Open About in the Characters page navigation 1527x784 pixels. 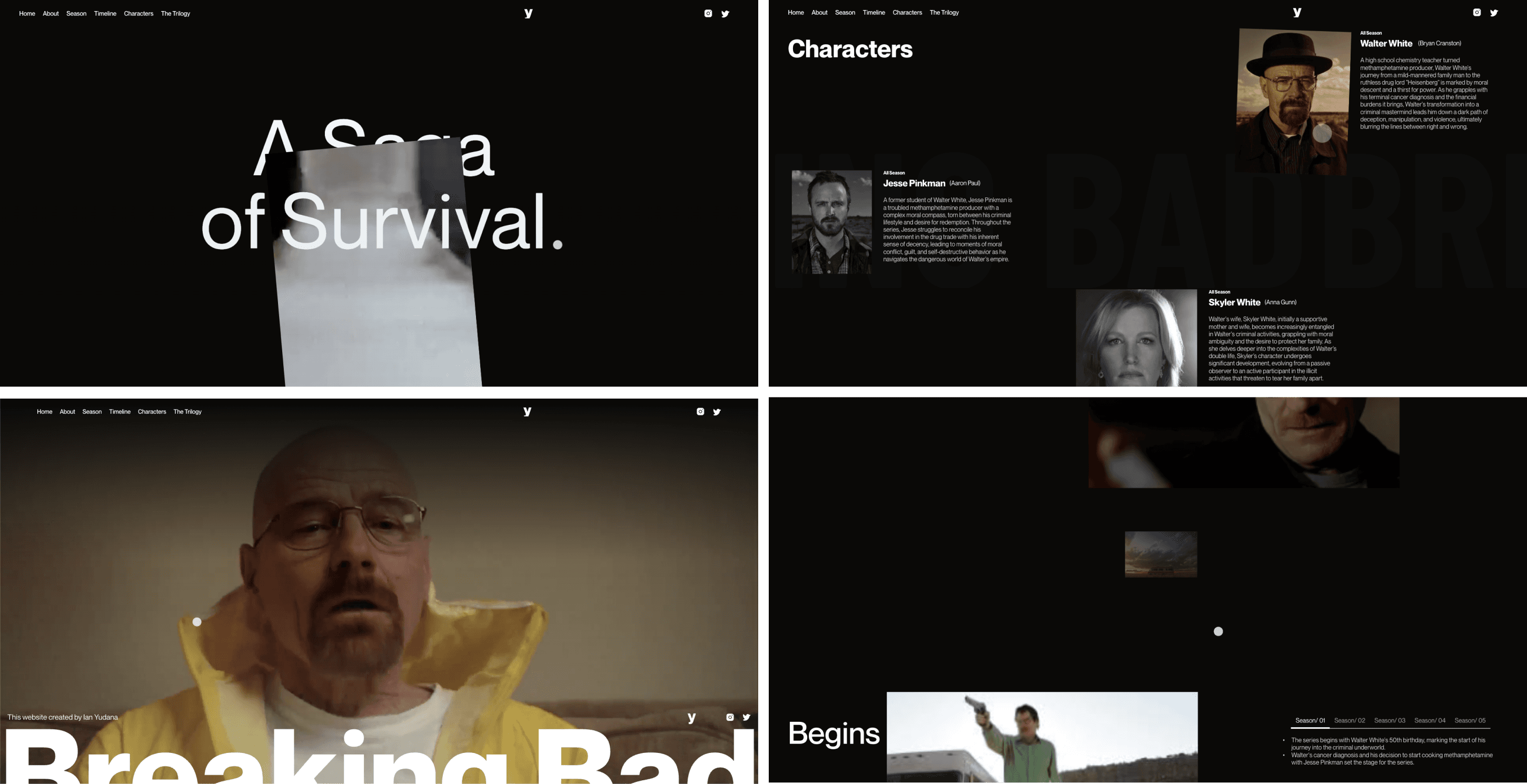pos(820,13)
